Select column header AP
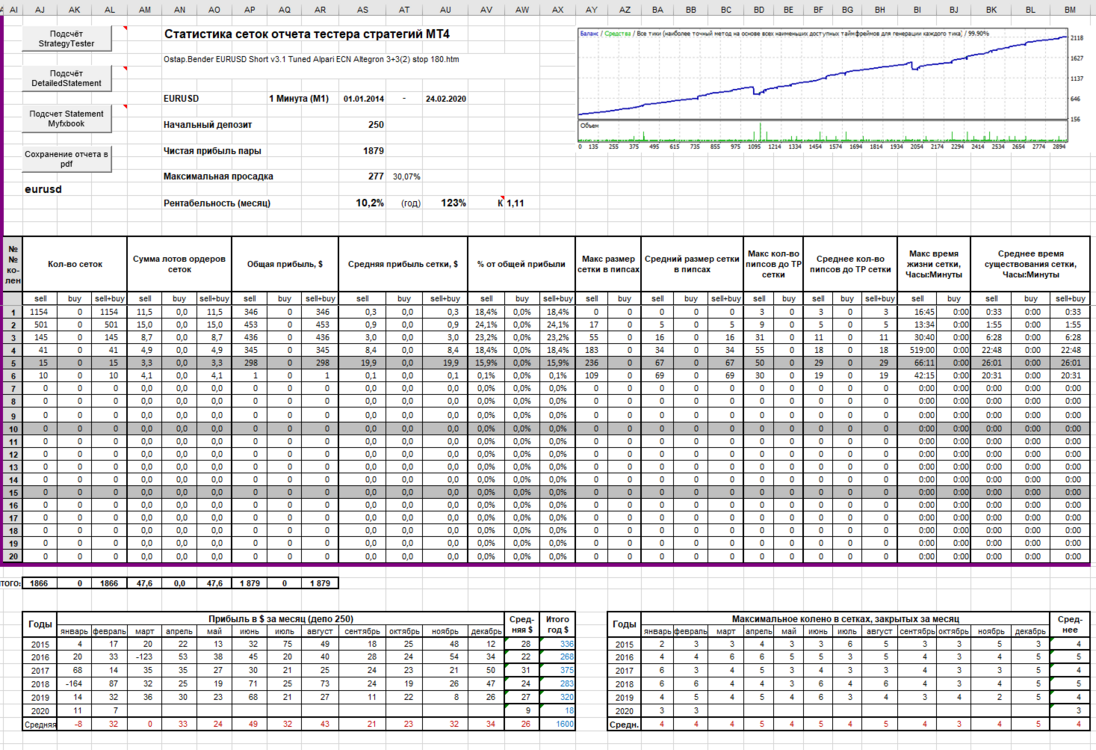1096x750 pixels. click(x=250, y=10)
